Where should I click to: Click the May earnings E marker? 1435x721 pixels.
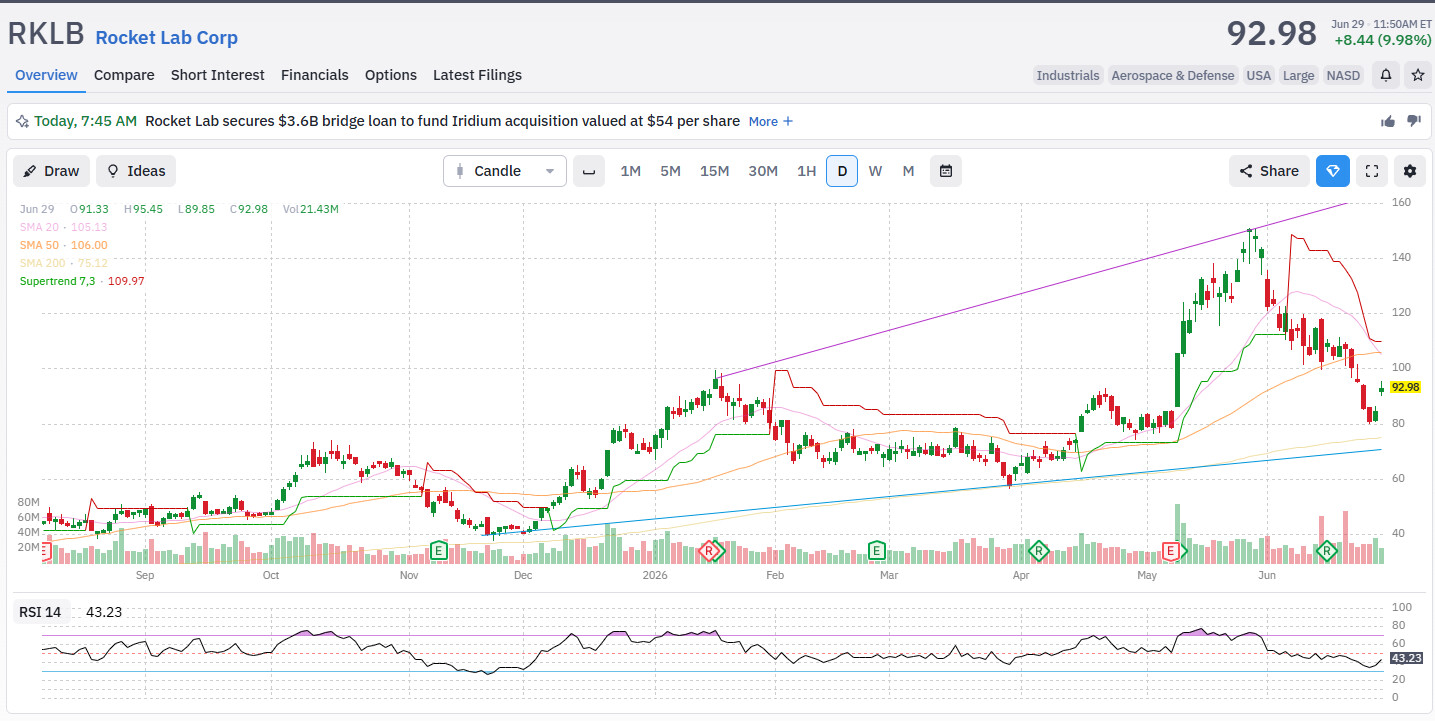(x=1171, y=550)
